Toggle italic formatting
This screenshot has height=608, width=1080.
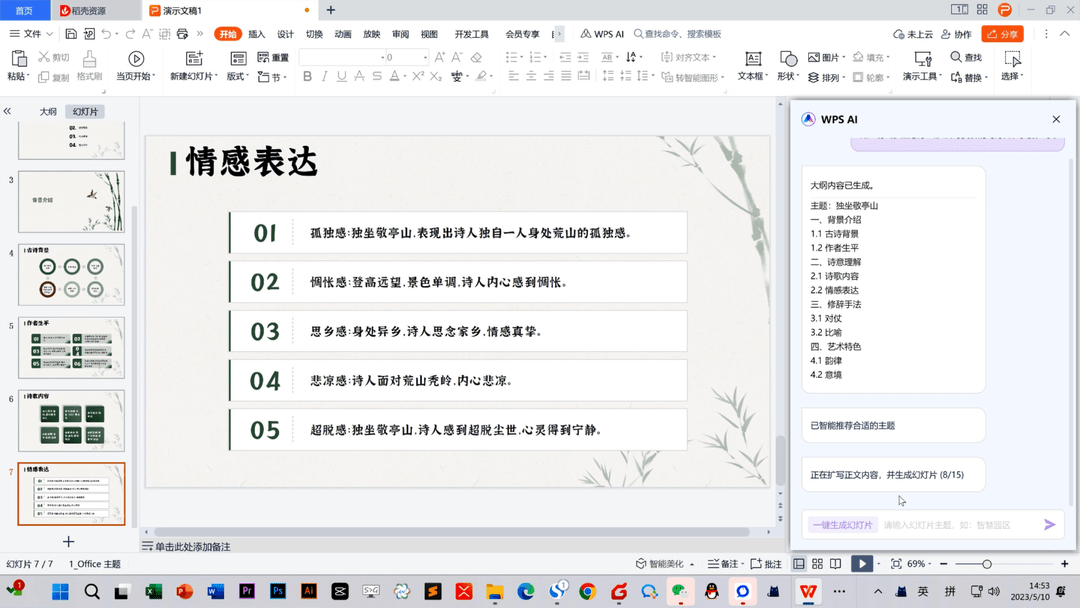323,76
